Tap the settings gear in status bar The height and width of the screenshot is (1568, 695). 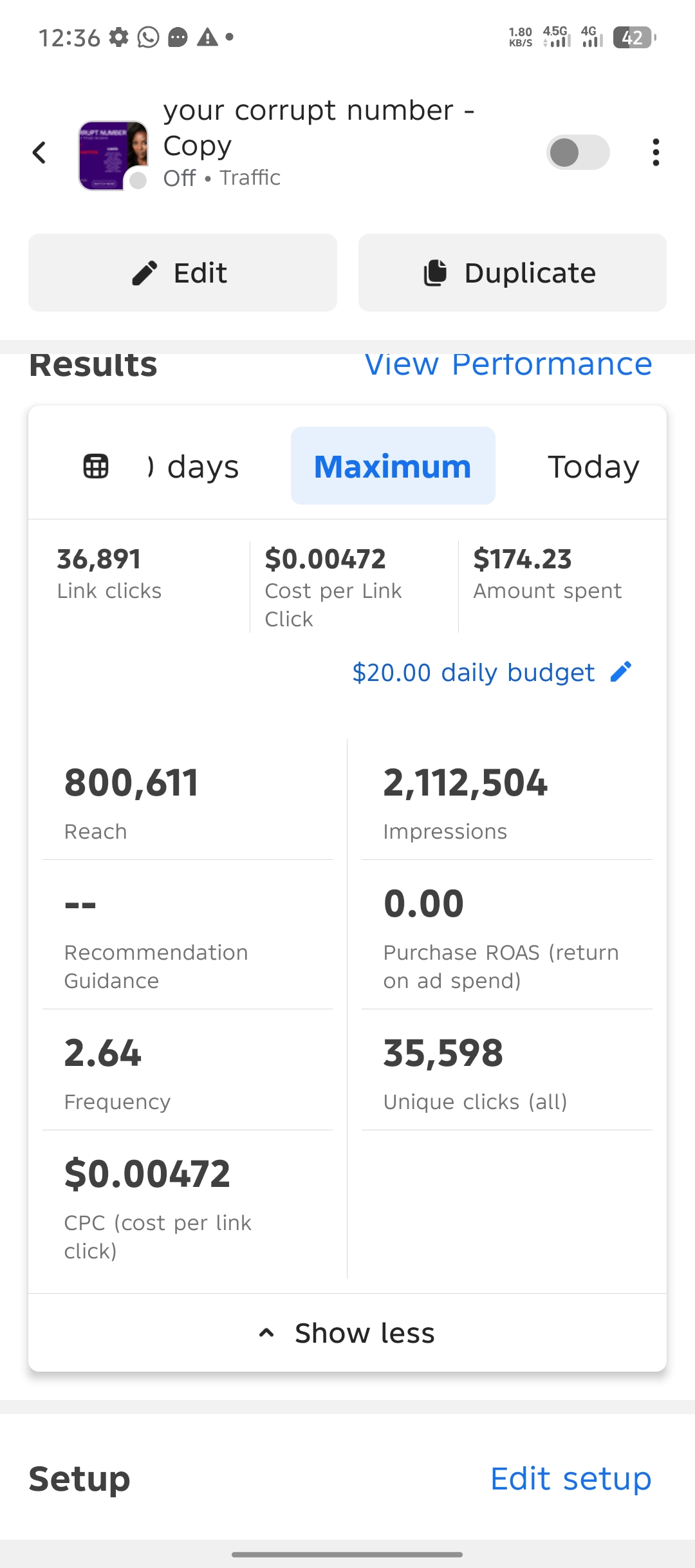[x=118, y=37]
